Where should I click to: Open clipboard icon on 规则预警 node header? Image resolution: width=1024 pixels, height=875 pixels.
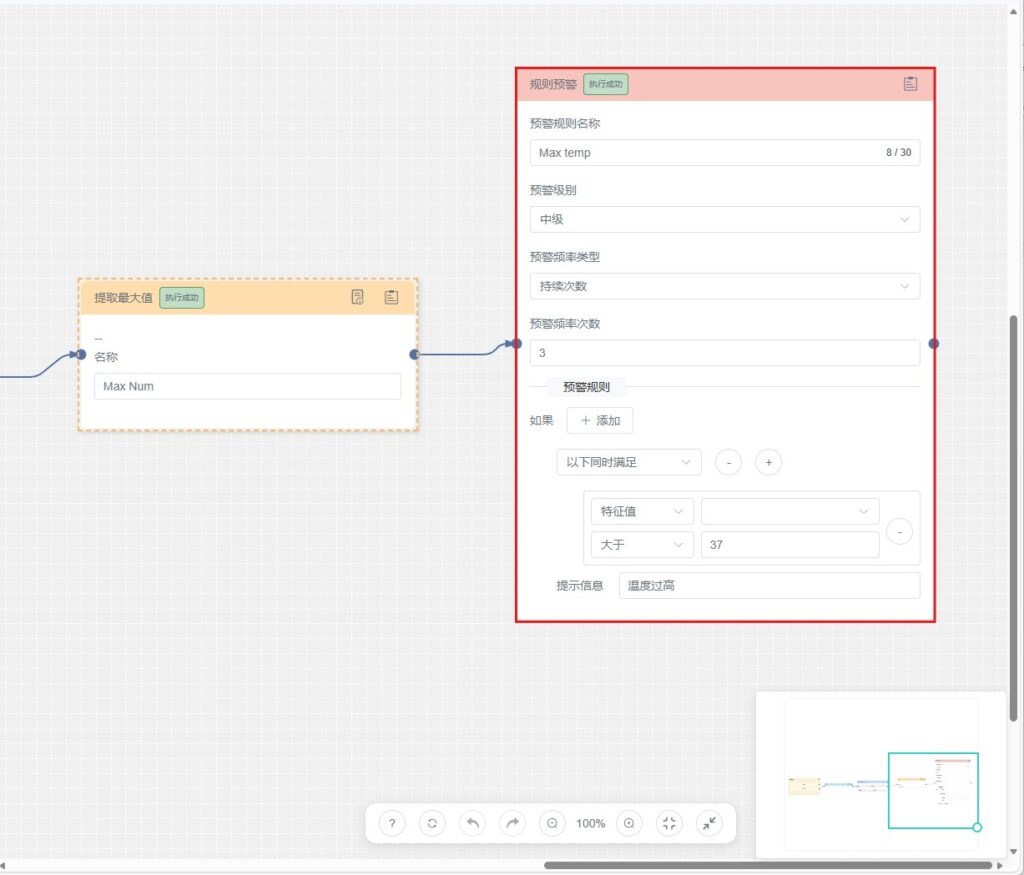click(x=910, y=84)
